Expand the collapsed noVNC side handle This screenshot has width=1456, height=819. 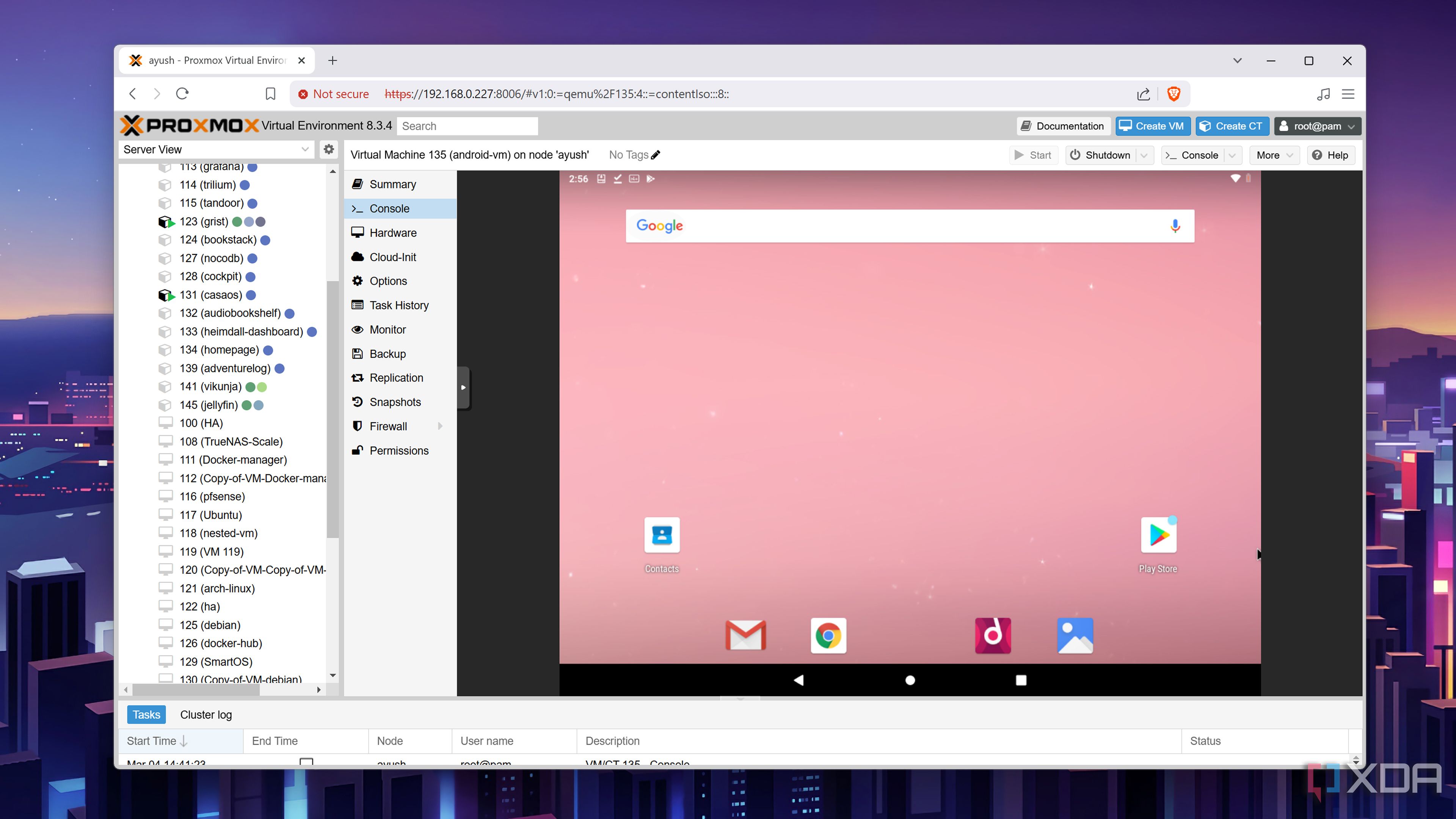463,387
